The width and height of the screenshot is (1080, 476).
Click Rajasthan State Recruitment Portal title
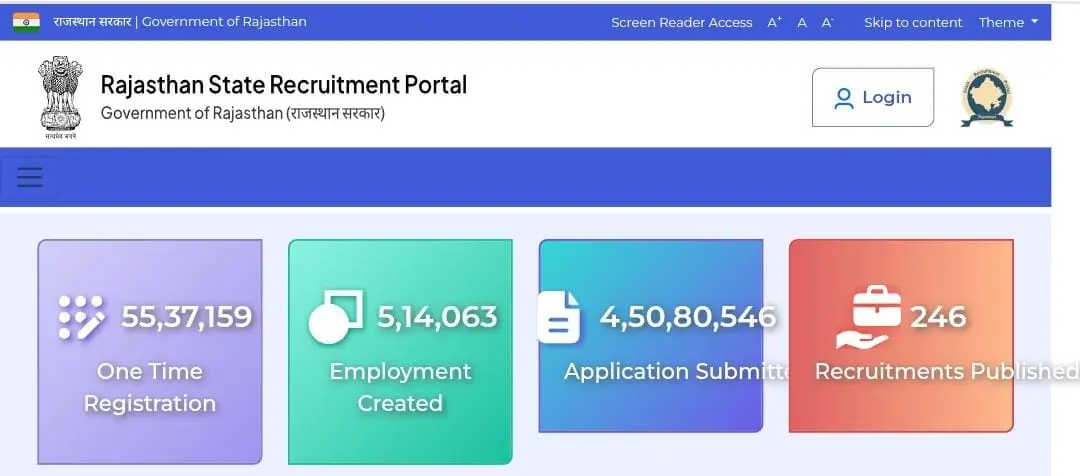pyautogui.click(x=284, y=85)
